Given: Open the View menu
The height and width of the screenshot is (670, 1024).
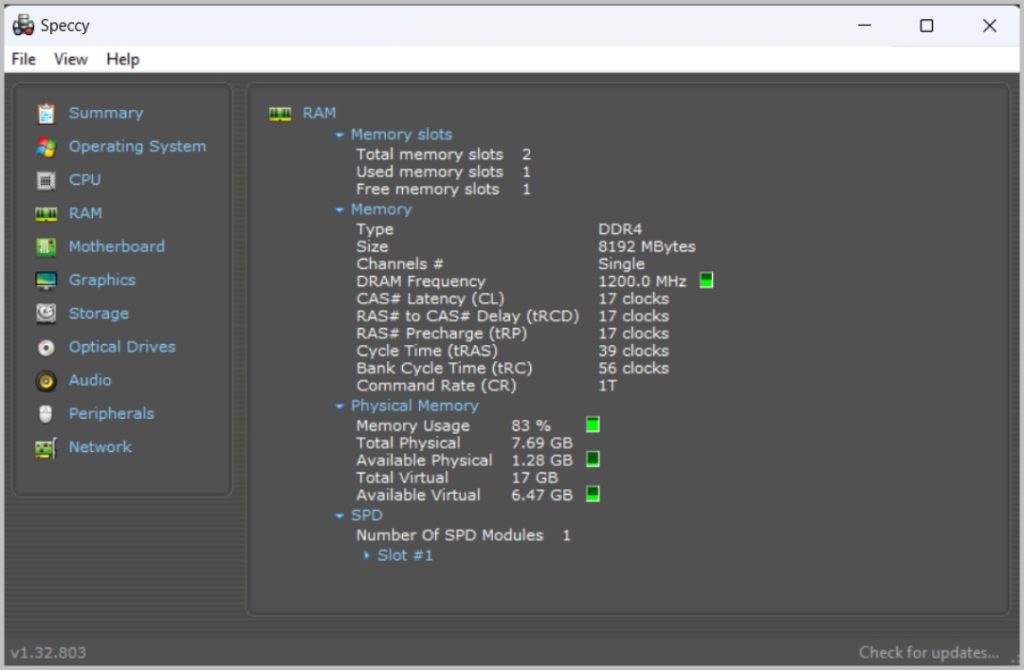Looking at the screenshot, I should click(70, 59).
